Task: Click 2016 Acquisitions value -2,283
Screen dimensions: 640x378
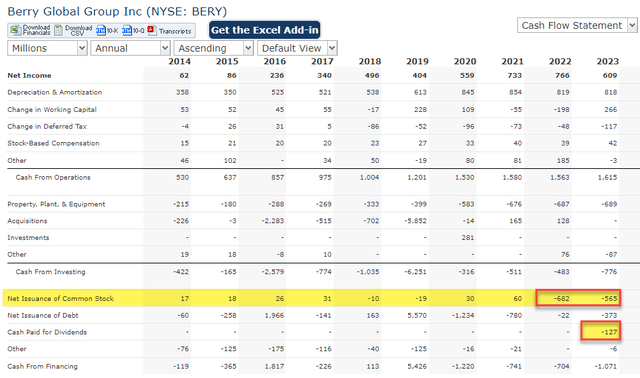Action: (273, 221)
